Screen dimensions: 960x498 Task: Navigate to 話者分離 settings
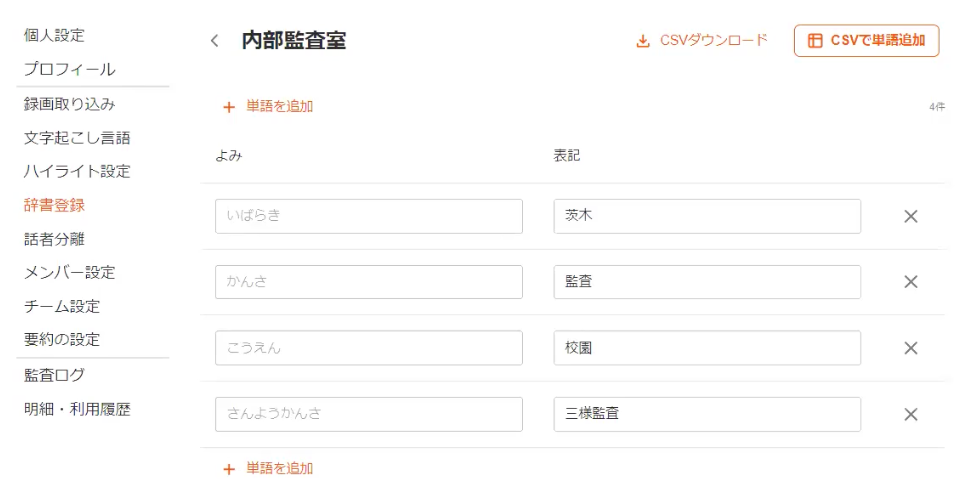(55, 239)
